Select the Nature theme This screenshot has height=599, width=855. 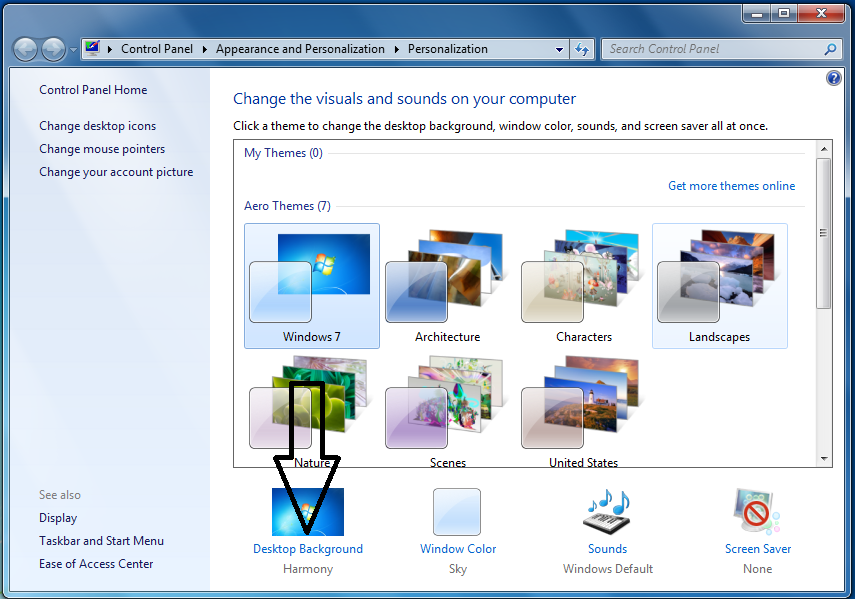pyautogui.click(x=312, y=412)
